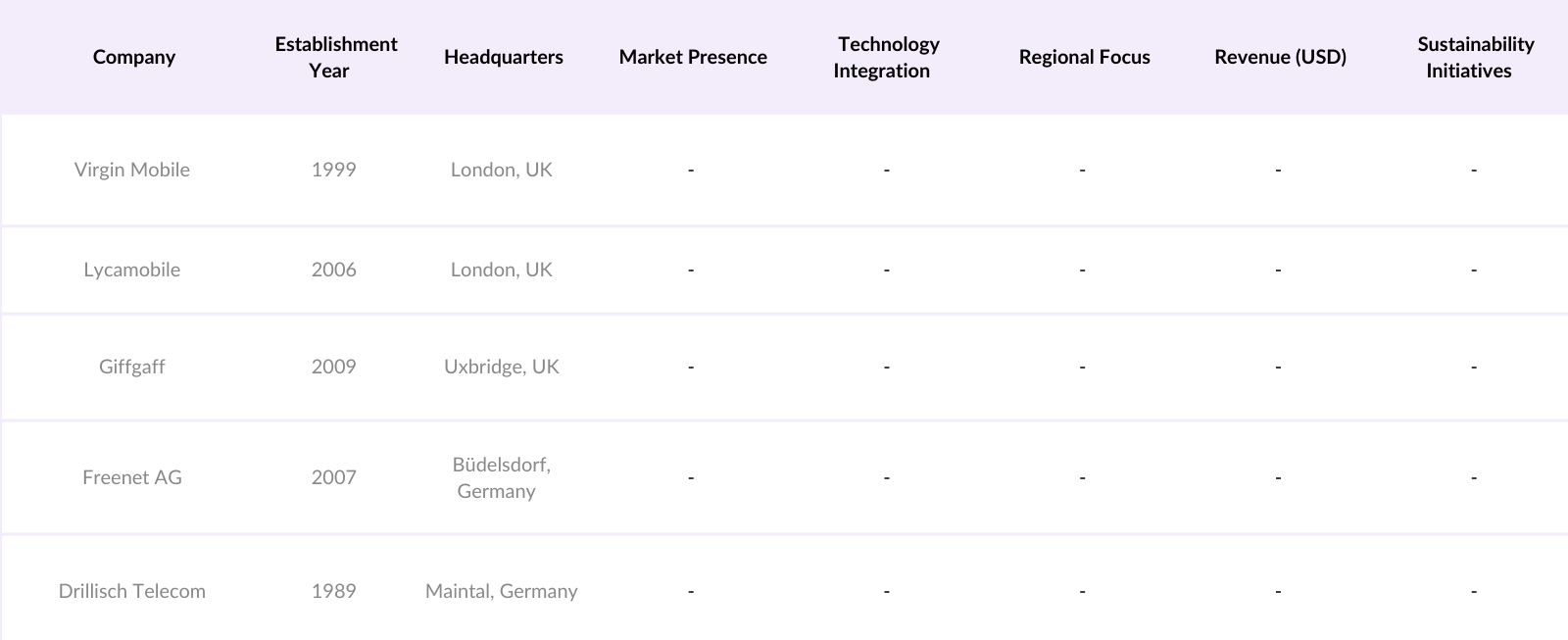The height and width of the screenshot is (640, 1568).
Task: Select the Freenet AG company cell
Action: pyautogui.click(x=132, y=477)
